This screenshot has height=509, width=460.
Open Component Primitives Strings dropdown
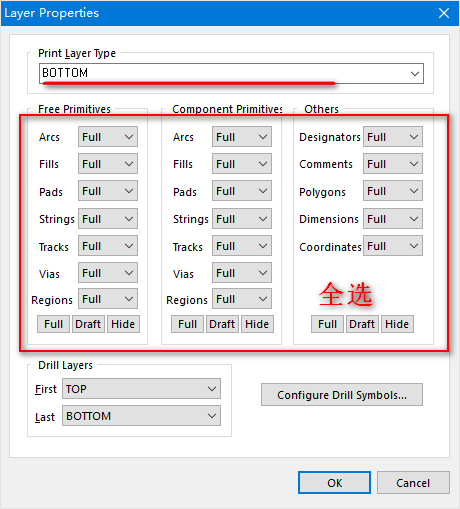click(x=242, y=219)
